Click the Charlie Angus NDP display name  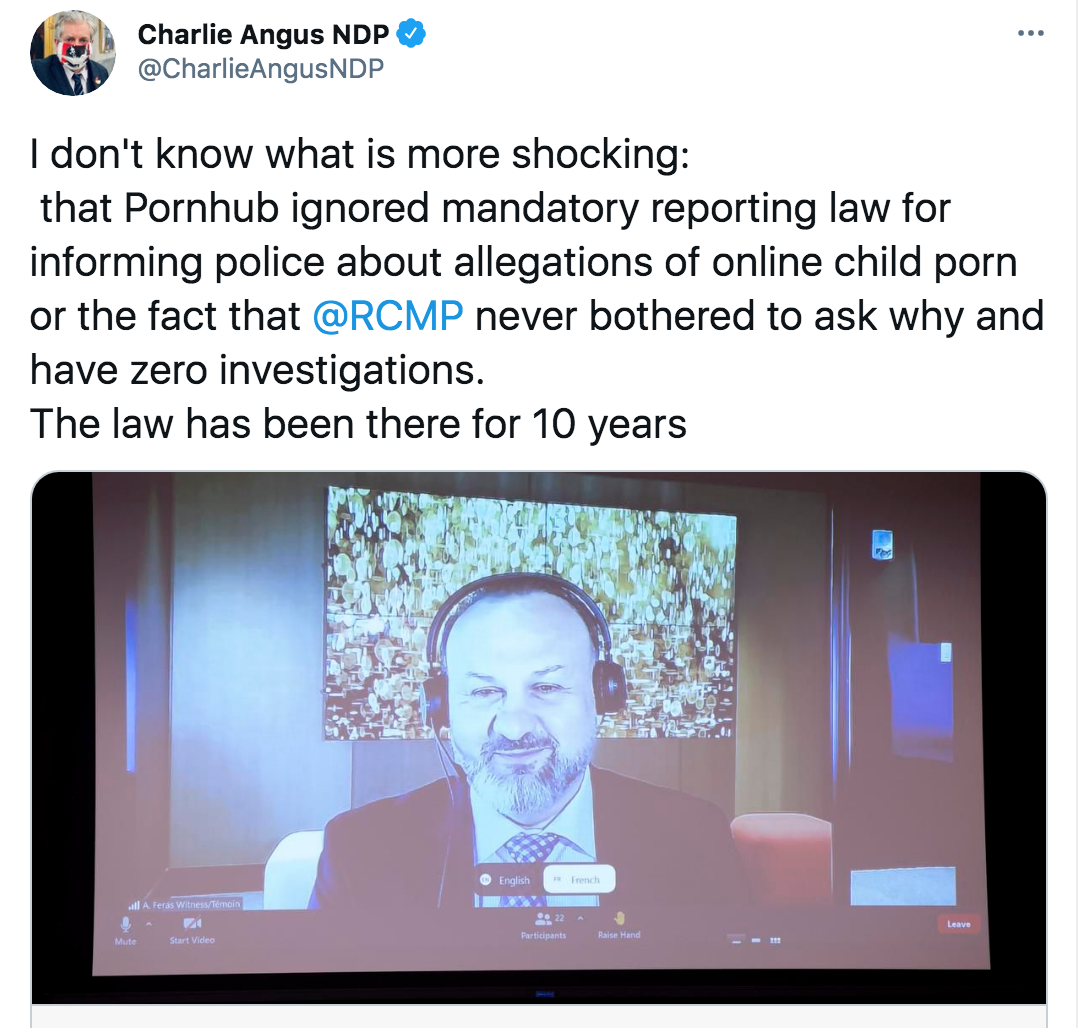264,34
